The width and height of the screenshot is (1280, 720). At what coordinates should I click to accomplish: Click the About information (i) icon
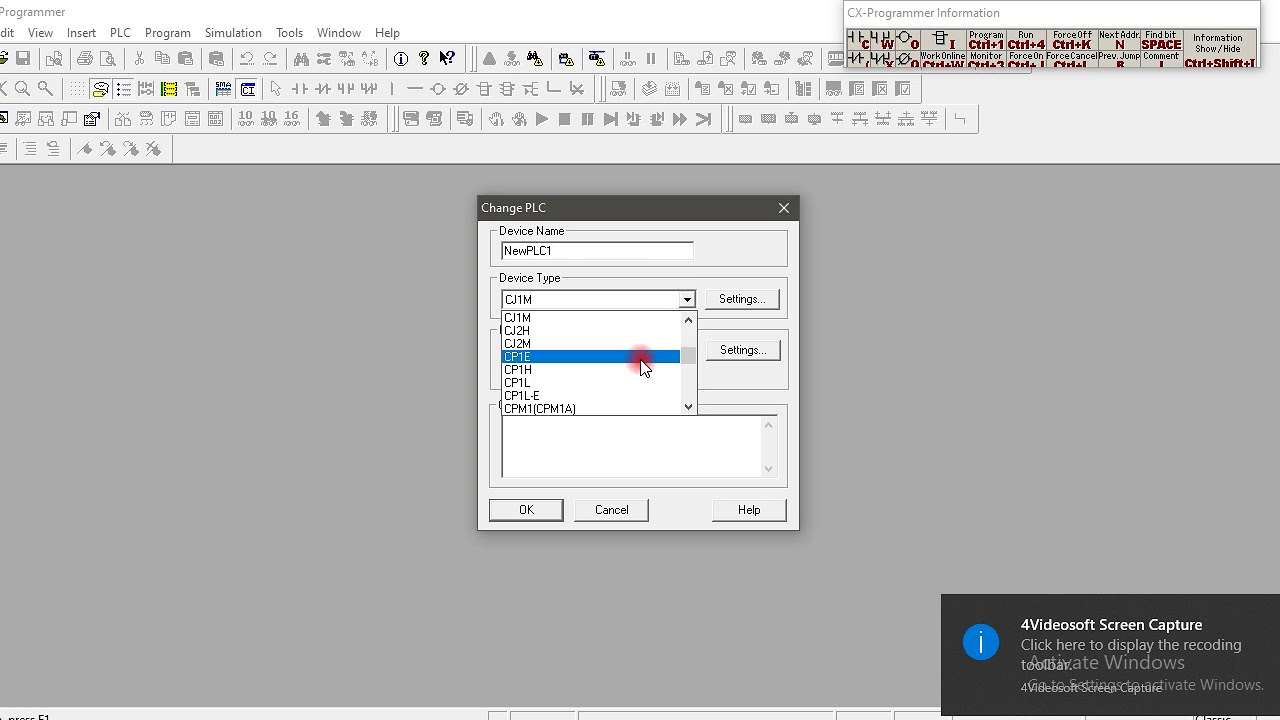(x=401, y=59)
